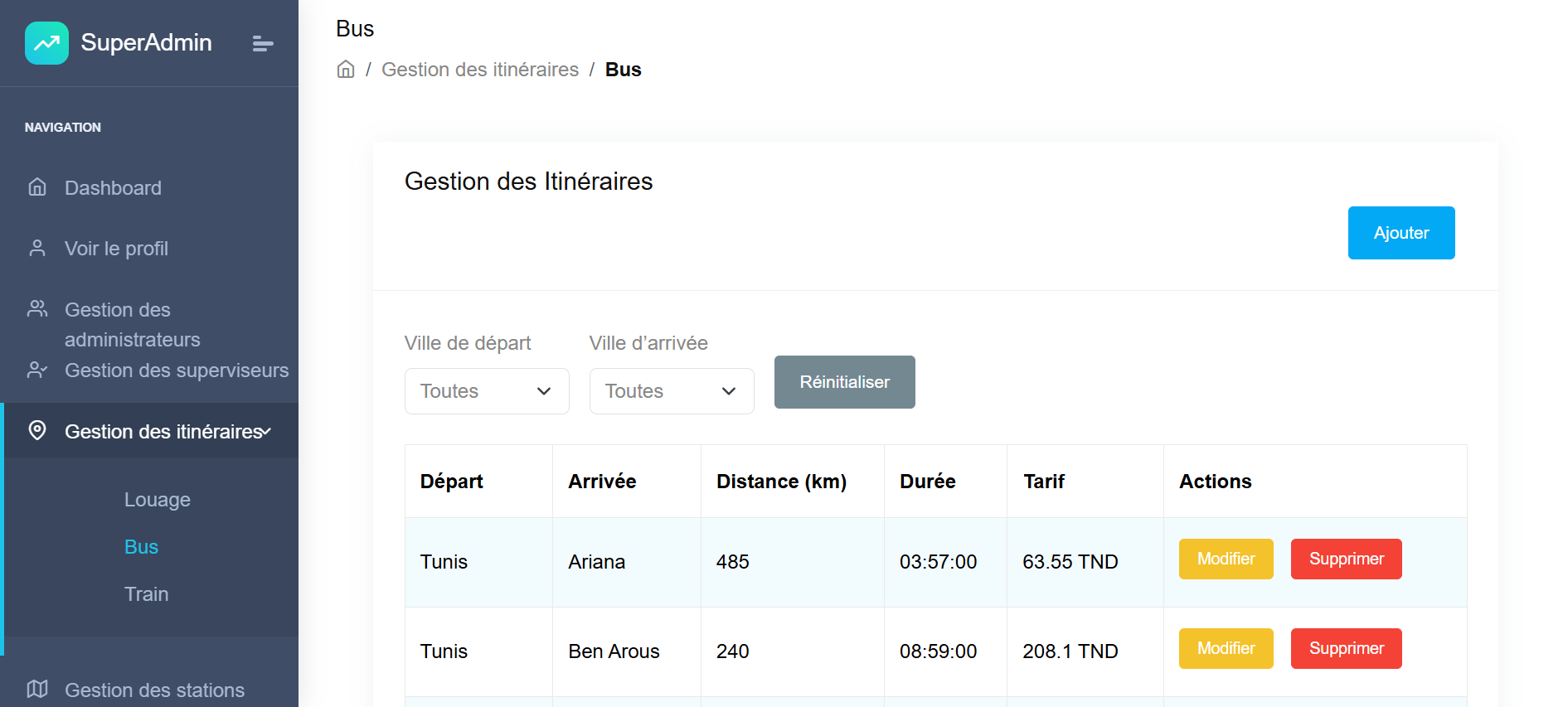Open Gestion des itinéraires breadcrumb link

(480, 70)
